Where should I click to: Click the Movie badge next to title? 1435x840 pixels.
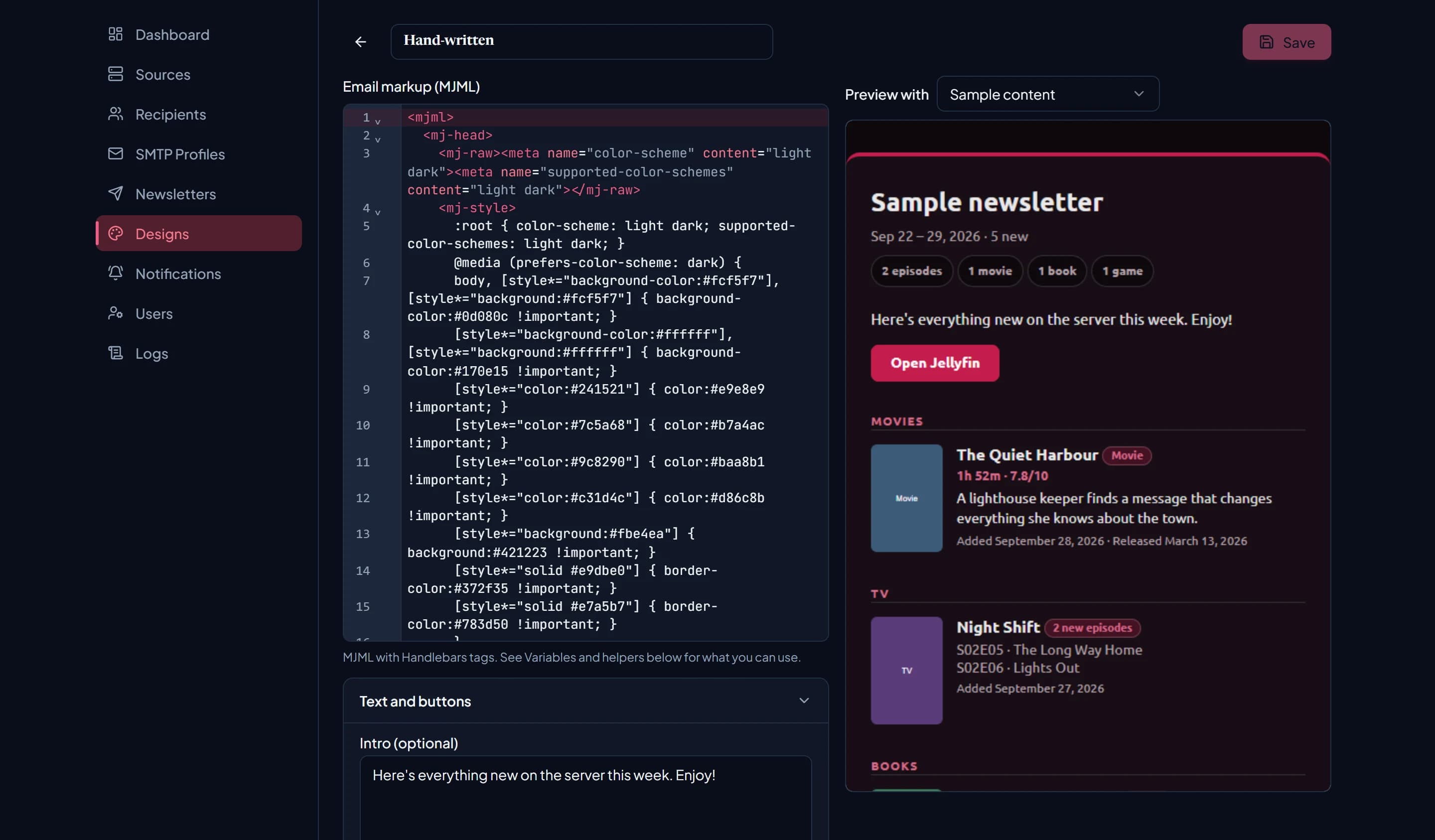click(x=1127, y=455)
